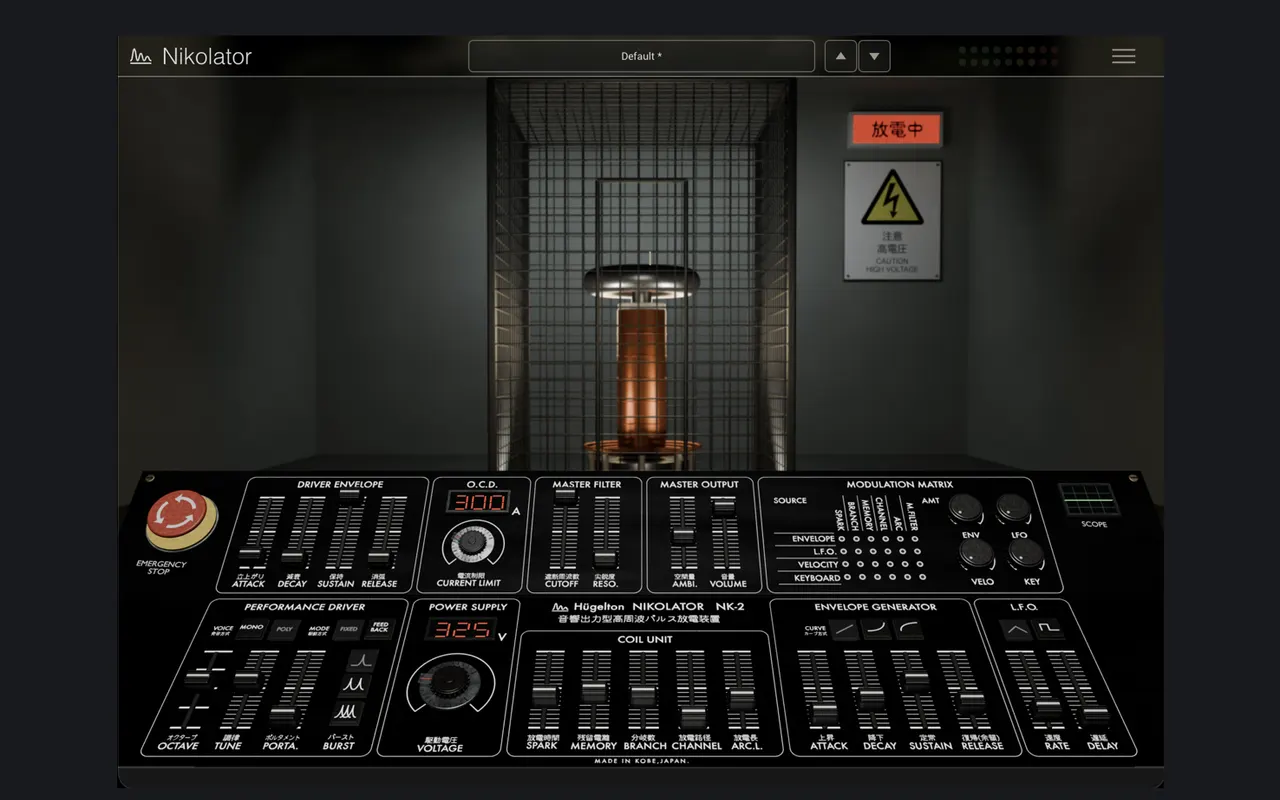Toggle Envelope to Spark matrix point
Screen dimensions: 1280x800
[x=842, y=539]
